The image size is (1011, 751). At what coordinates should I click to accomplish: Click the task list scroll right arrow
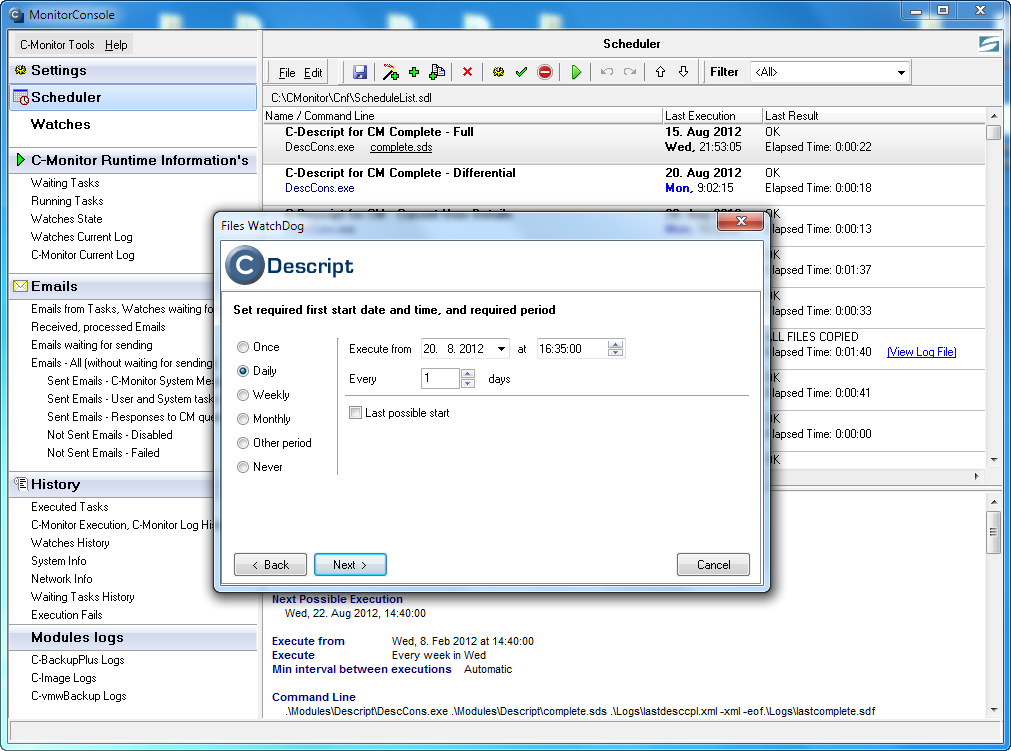point(976,476)
